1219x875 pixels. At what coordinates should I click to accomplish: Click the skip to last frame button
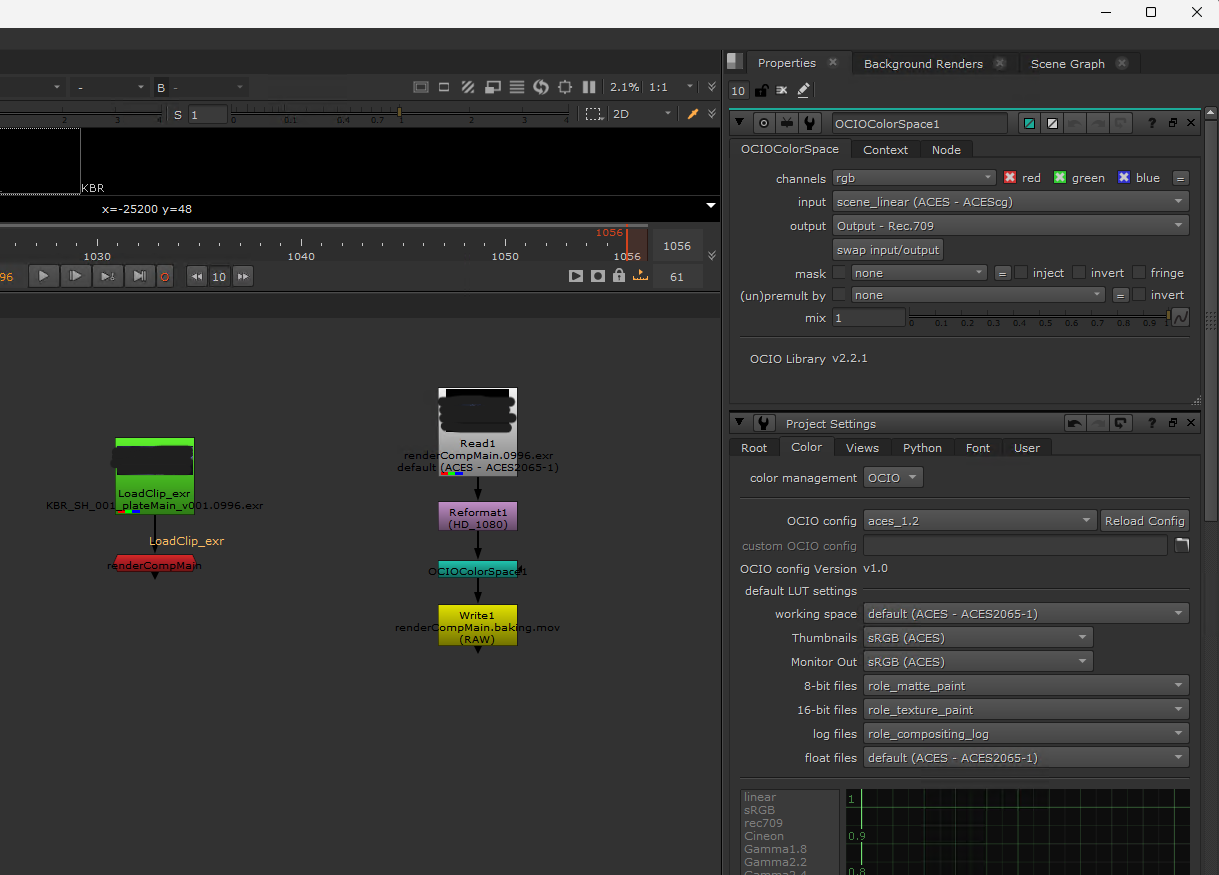point(140,276)
